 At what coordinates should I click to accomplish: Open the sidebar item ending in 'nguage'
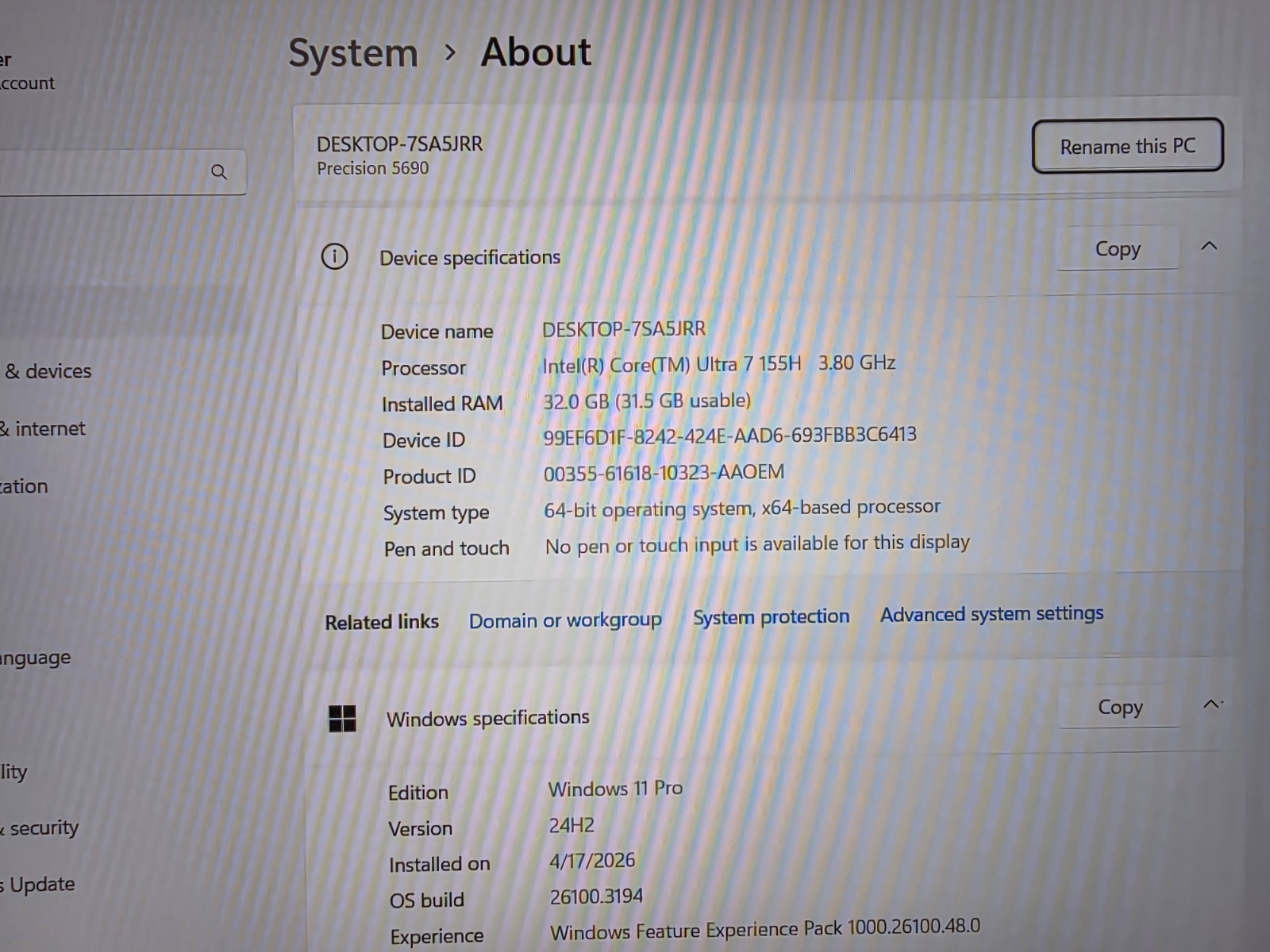(35, 658)
